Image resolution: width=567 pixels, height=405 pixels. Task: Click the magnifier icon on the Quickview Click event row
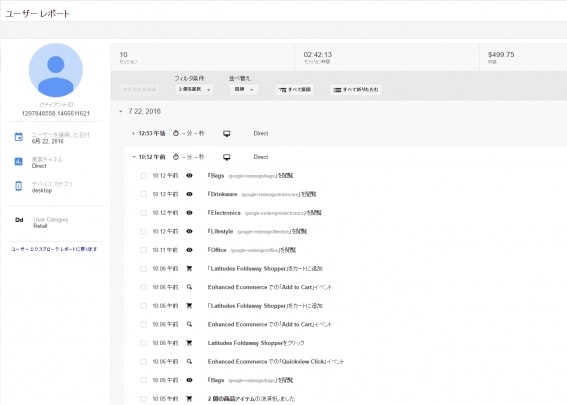pyautogui.click(x=189, y=362)
